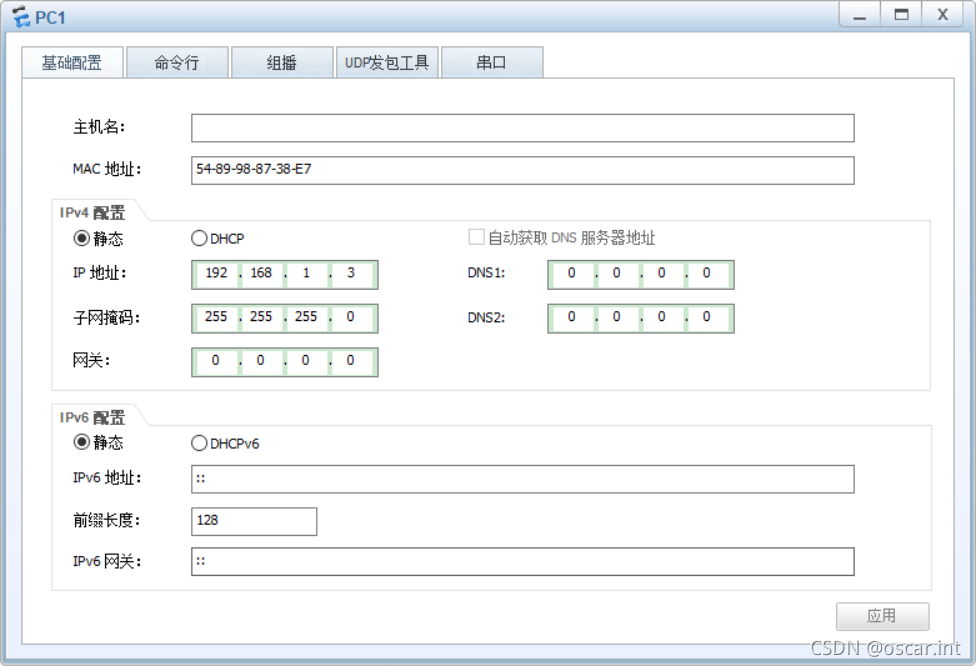
Task: Click the PC1 app icon in title bar
Action: coord(21,17)
